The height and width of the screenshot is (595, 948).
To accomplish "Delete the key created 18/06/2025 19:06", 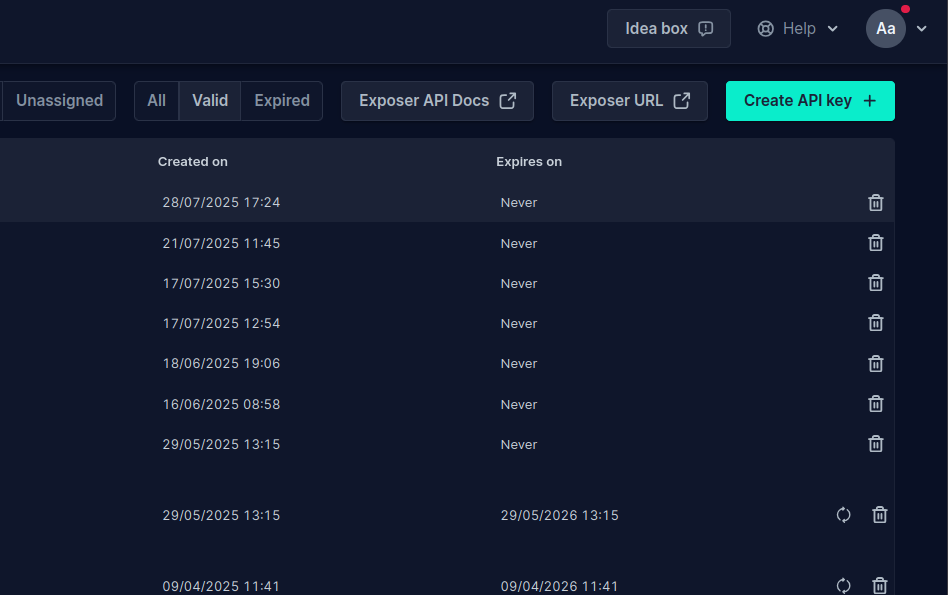I will point(875,363).
